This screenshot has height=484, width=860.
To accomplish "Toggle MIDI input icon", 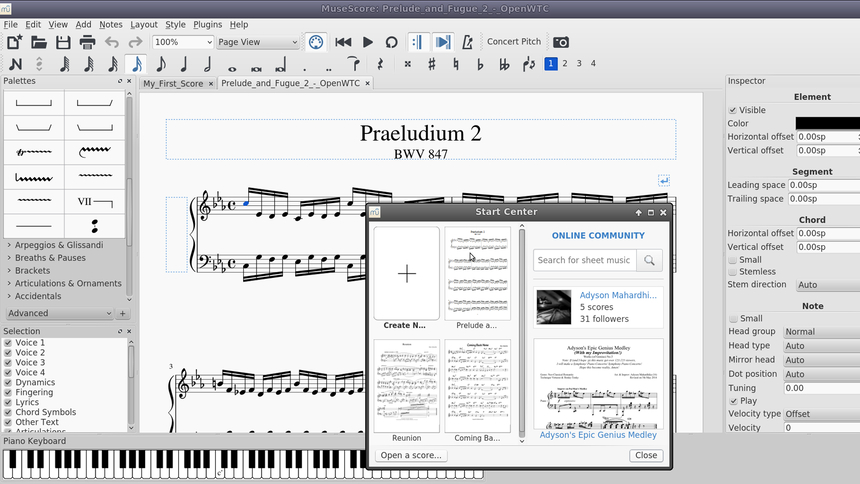I will click(x=316, y=42).
